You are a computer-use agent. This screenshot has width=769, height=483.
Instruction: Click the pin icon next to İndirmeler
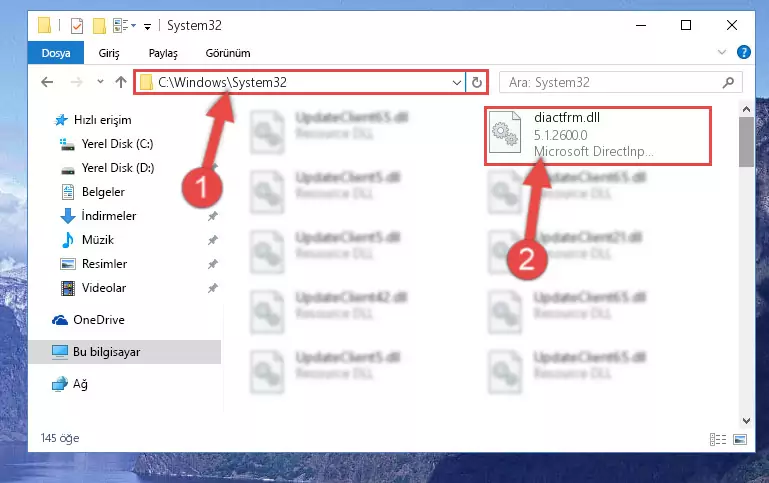212,216
